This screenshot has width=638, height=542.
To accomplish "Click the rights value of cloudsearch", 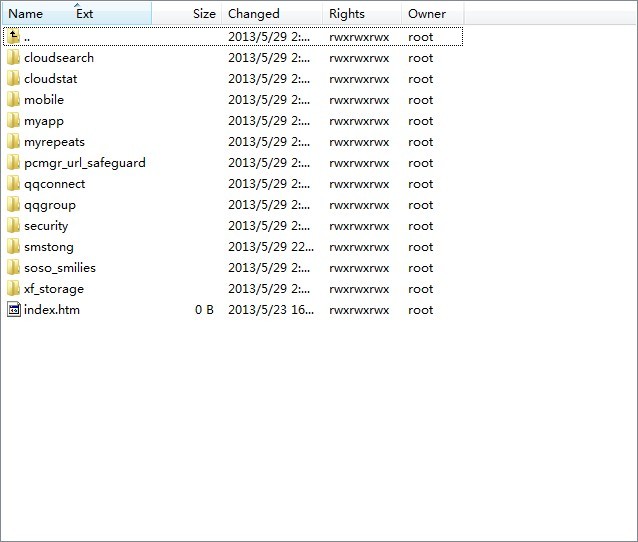I will pos(359,58).
